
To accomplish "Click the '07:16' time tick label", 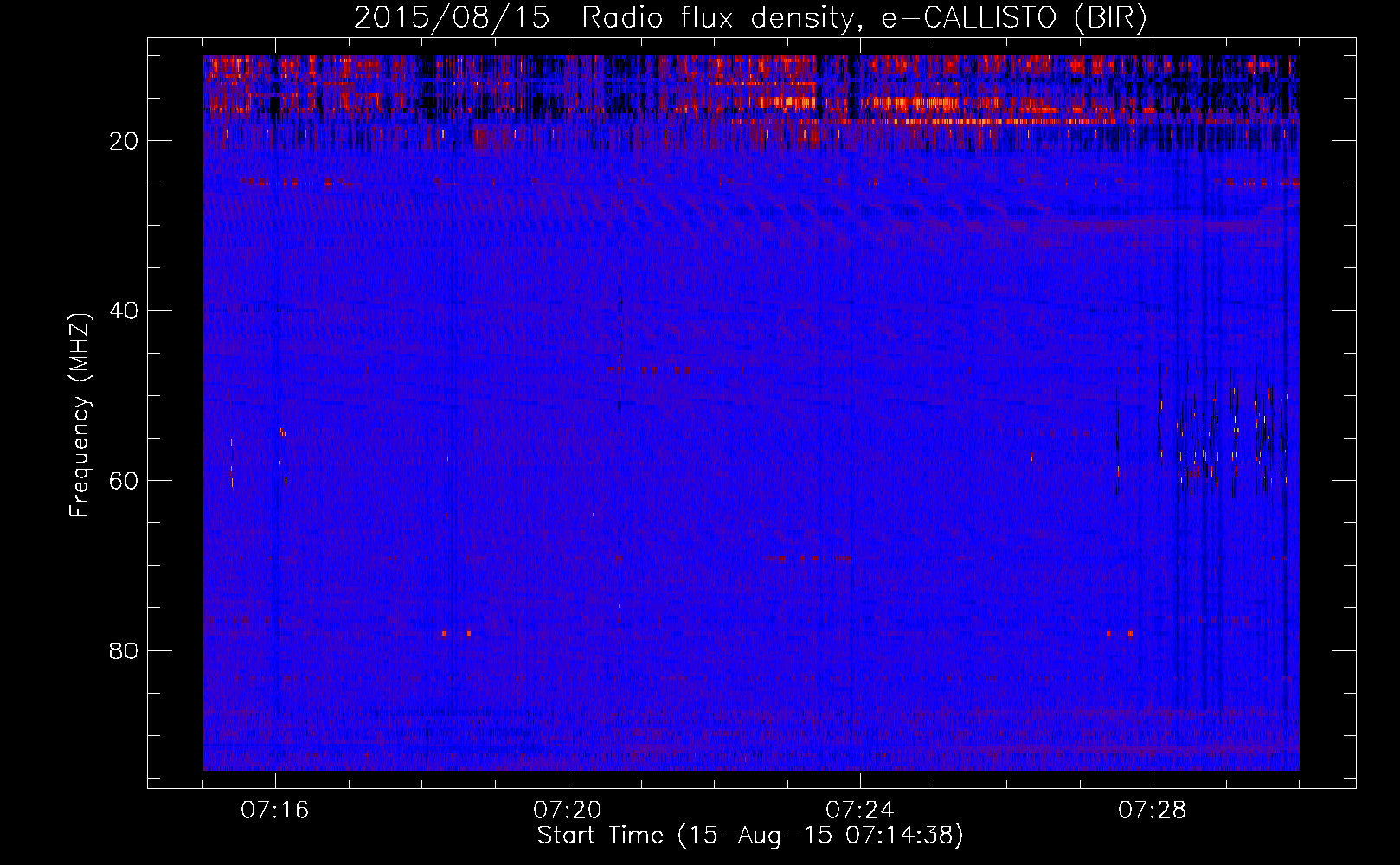I will pyautogui.click(x=275, y=811).
